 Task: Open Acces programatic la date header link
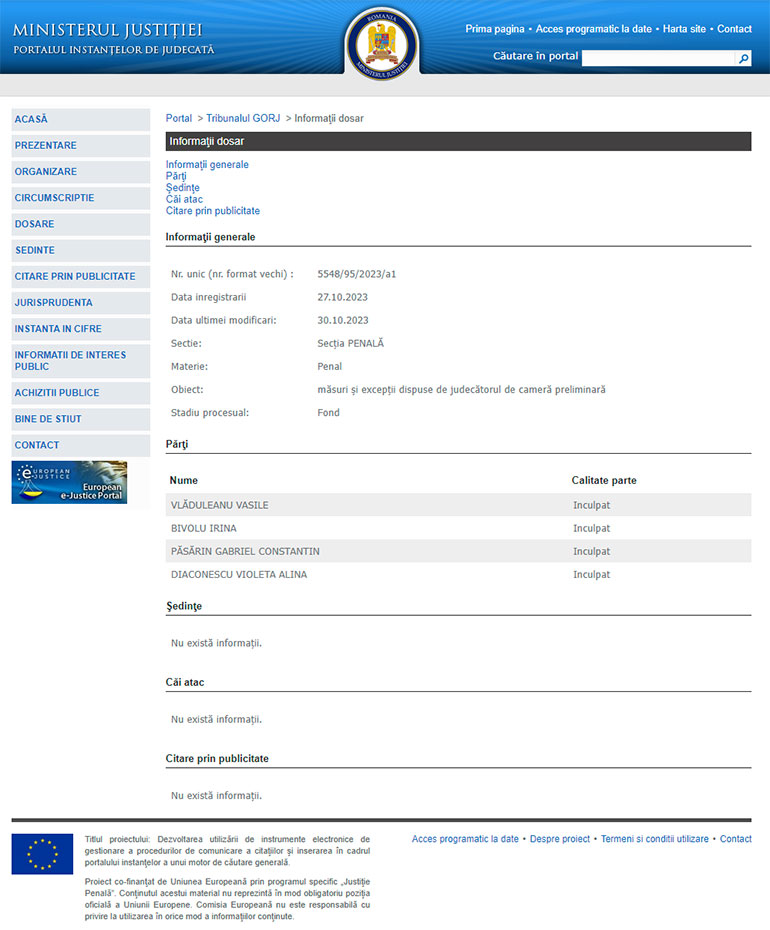(x=593, y=29)
